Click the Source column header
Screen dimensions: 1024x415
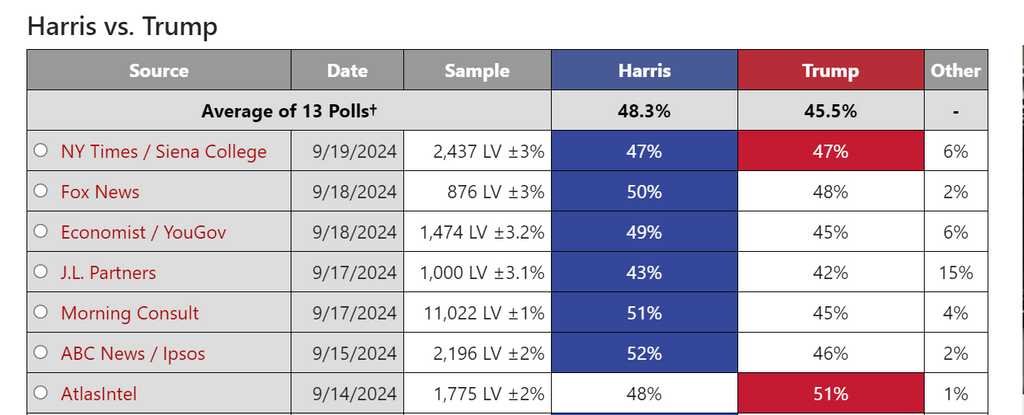[x=158, y=70]
